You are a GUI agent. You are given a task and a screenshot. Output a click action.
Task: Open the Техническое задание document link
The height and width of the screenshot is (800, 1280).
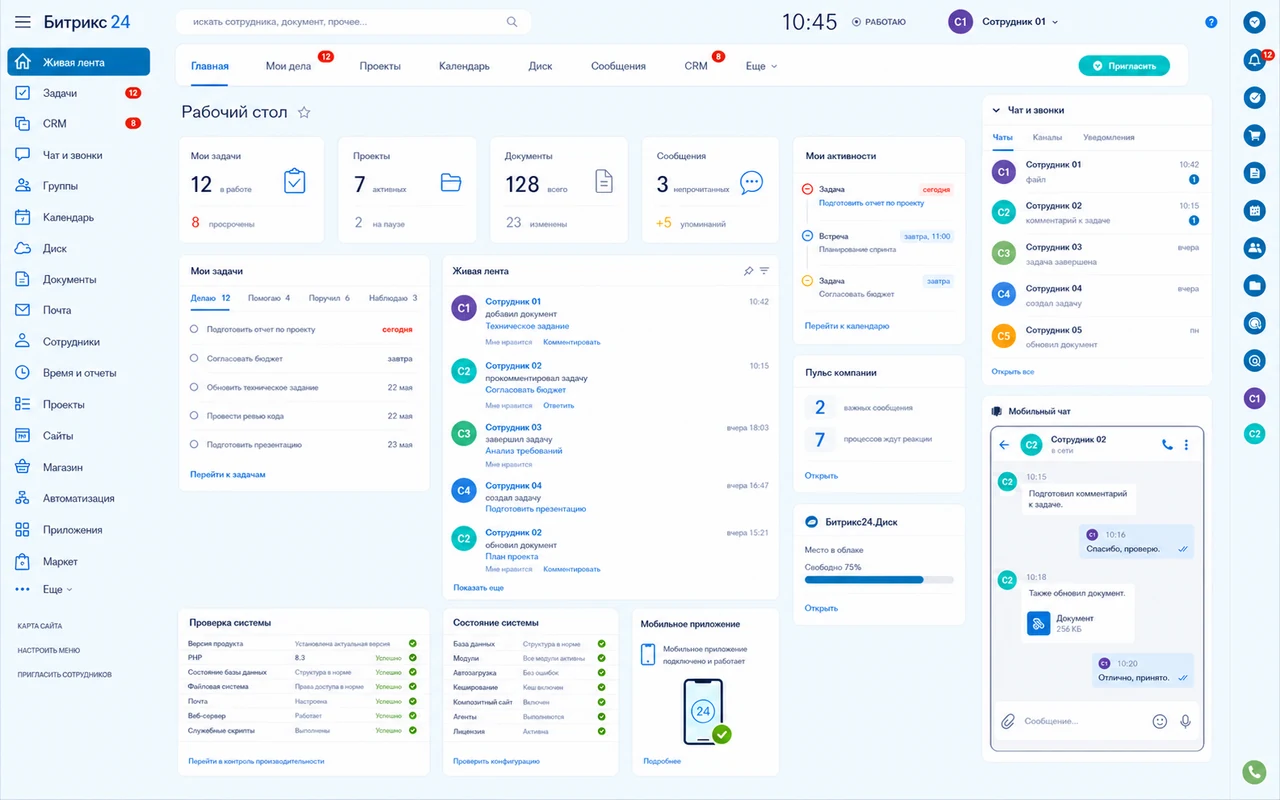pos(527,326)
